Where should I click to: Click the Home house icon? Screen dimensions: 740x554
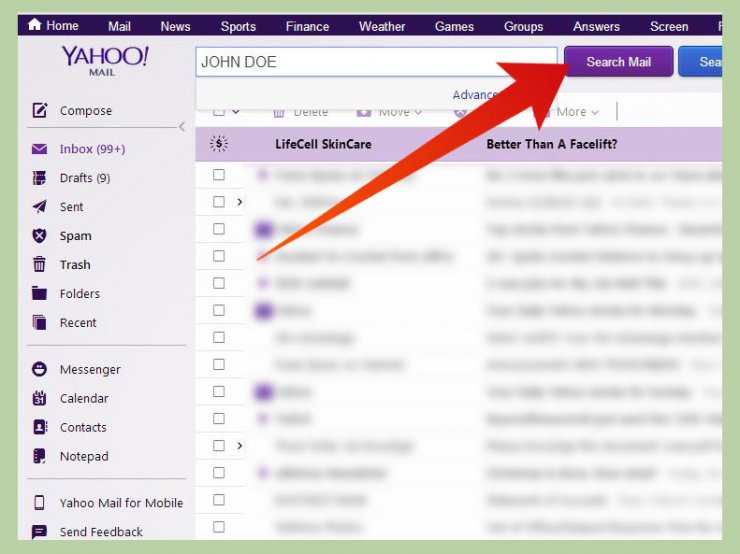(x=34, y=25)
